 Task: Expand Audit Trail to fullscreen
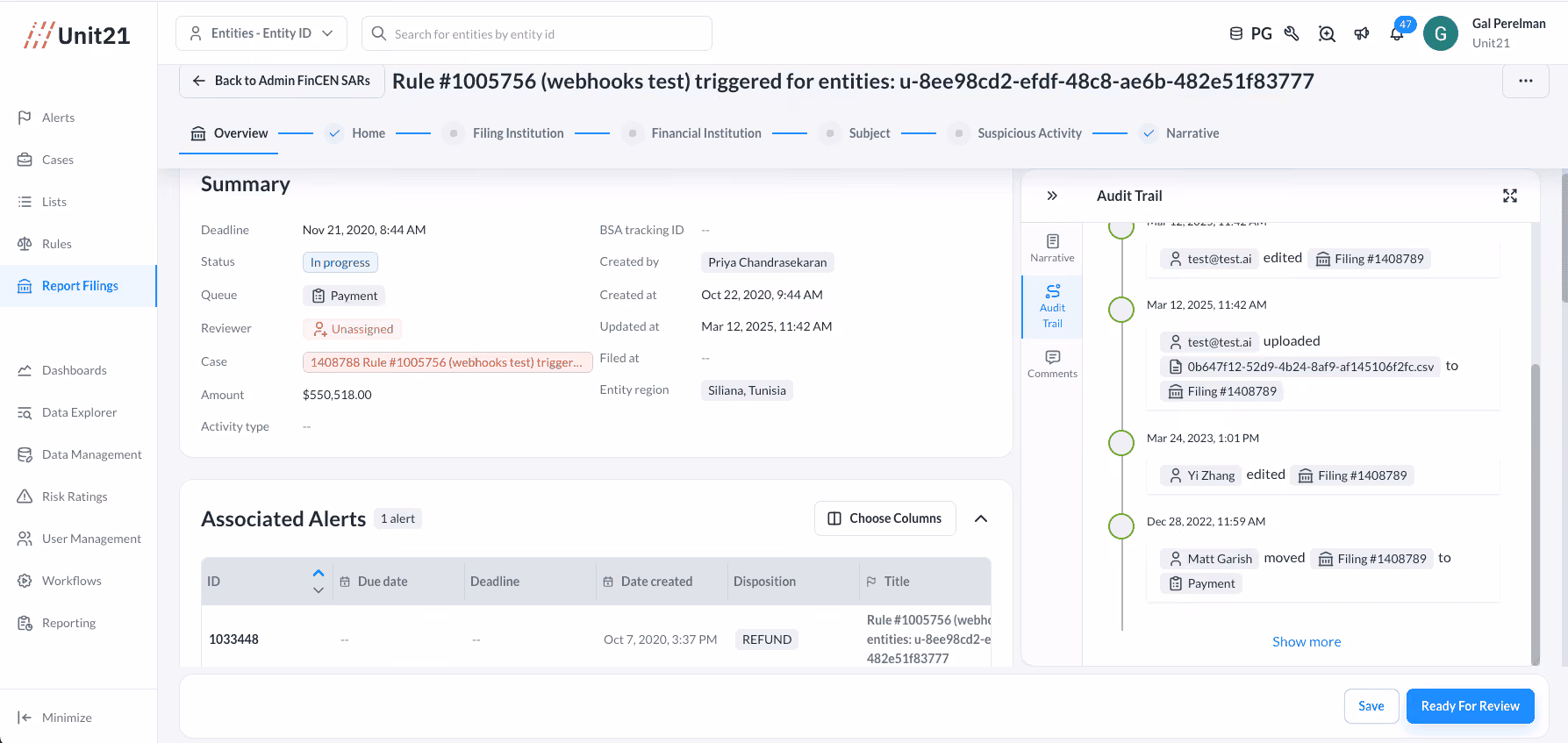[x=1509, y=196]
